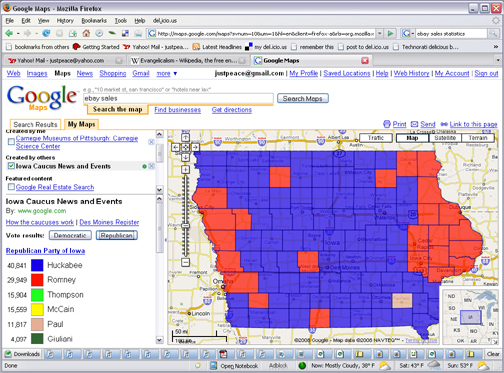Open the Bookmarks menu

click(x=94, y=21)
